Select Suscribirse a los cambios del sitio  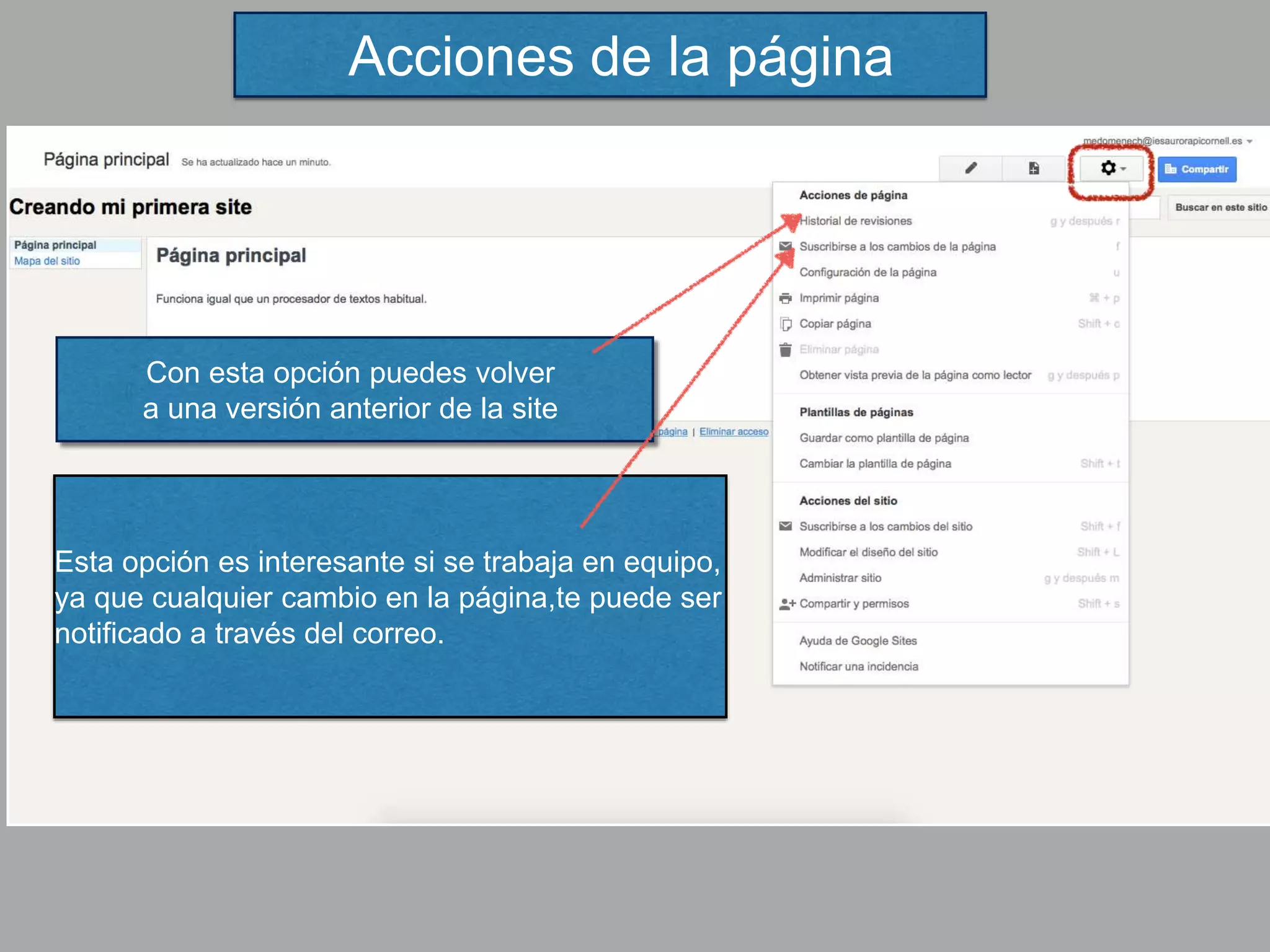tap(950, 527)
